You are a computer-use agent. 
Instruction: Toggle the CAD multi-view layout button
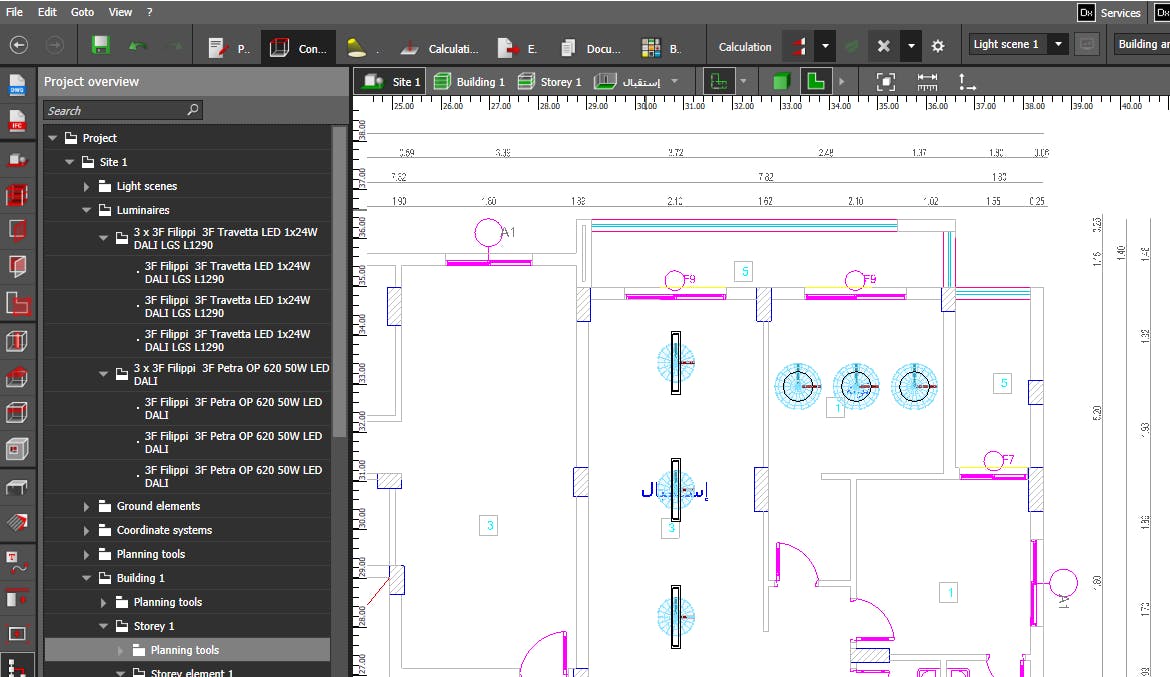pyautogui.click(x=719, y=81)
